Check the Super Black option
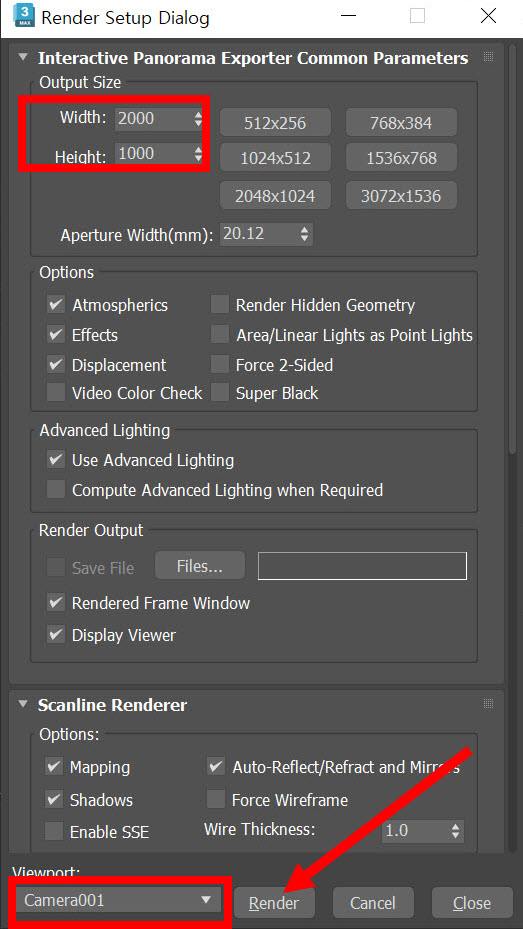The width and height of the screenshot is (523, 929). [x=220, y=393]
